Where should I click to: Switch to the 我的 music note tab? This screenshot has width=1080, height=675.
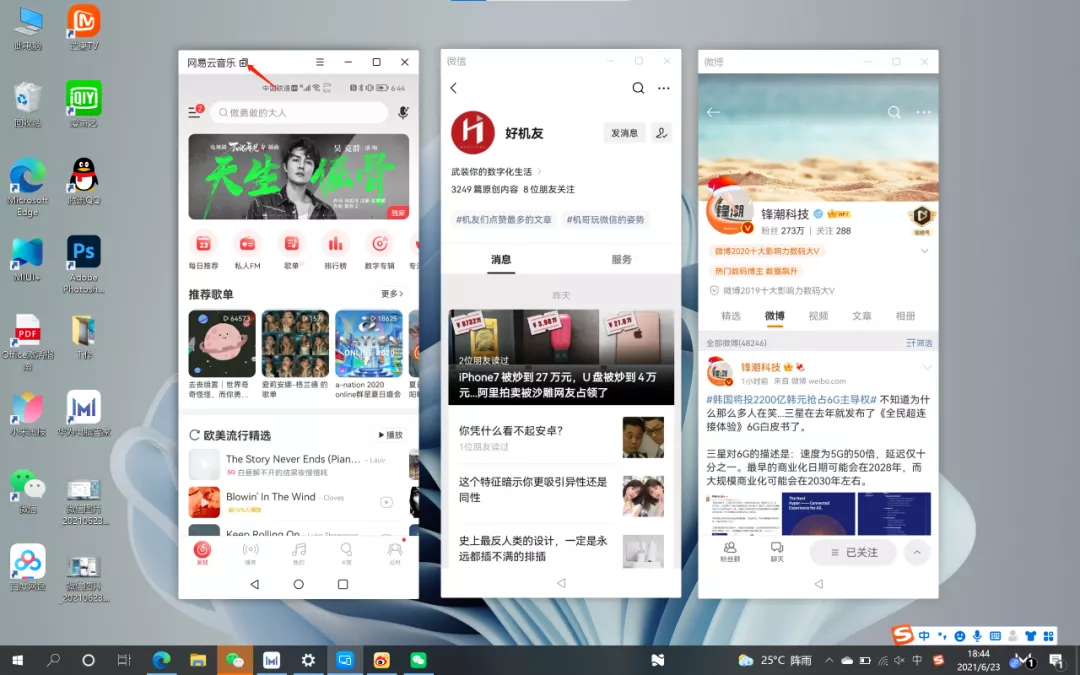[298, 552]
